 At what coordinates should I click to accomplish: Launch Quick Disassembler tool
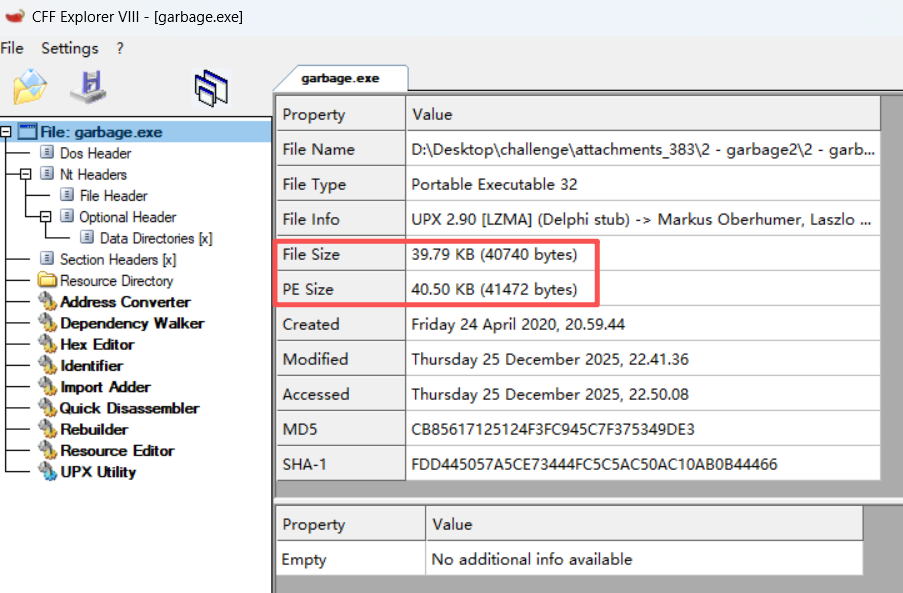[130, 408]
